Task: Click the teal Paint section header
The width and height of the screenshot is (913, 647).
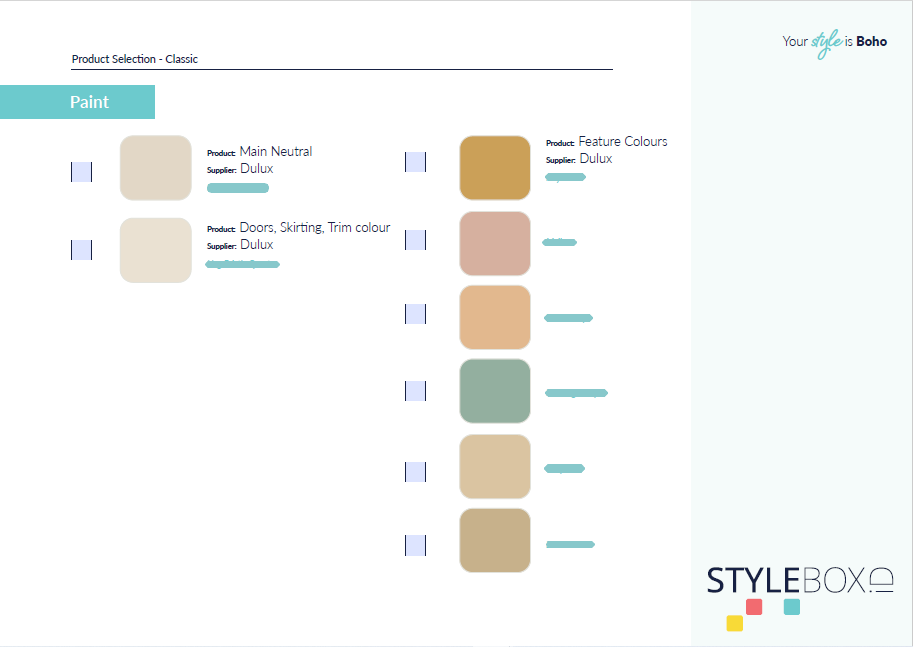Action: click(x=78, y=102)
